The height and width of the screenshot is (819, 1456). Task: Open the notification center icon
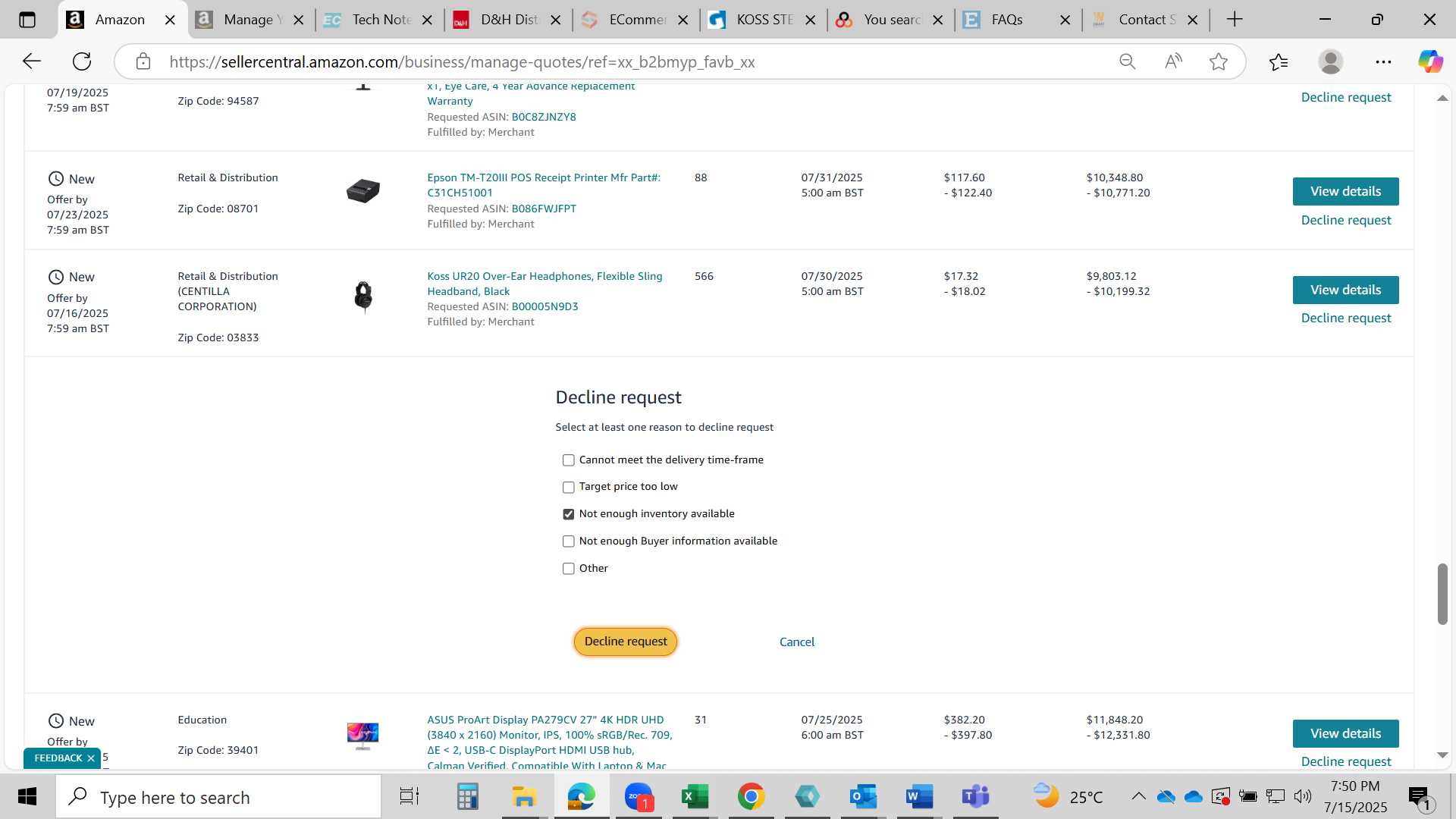(1420, 797)
